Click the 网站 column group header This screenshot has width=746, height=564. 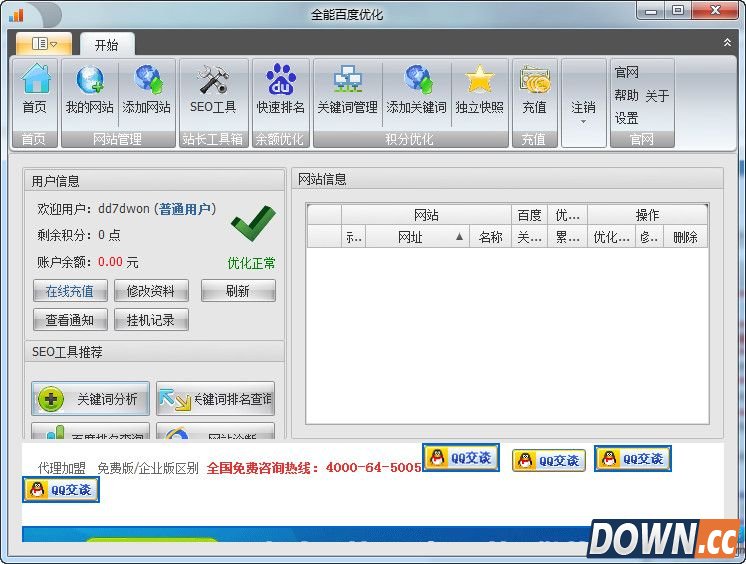(426, 215)
